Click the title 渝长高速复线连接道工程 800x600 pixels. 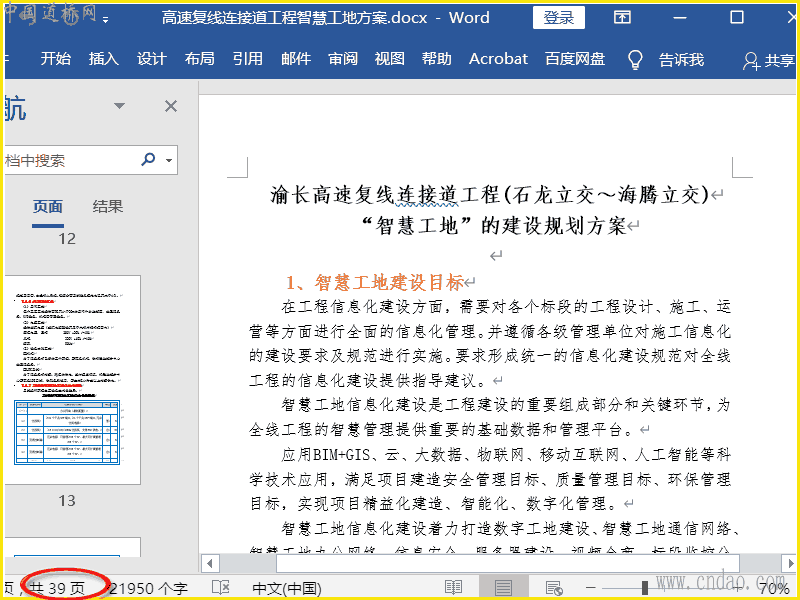385,194
